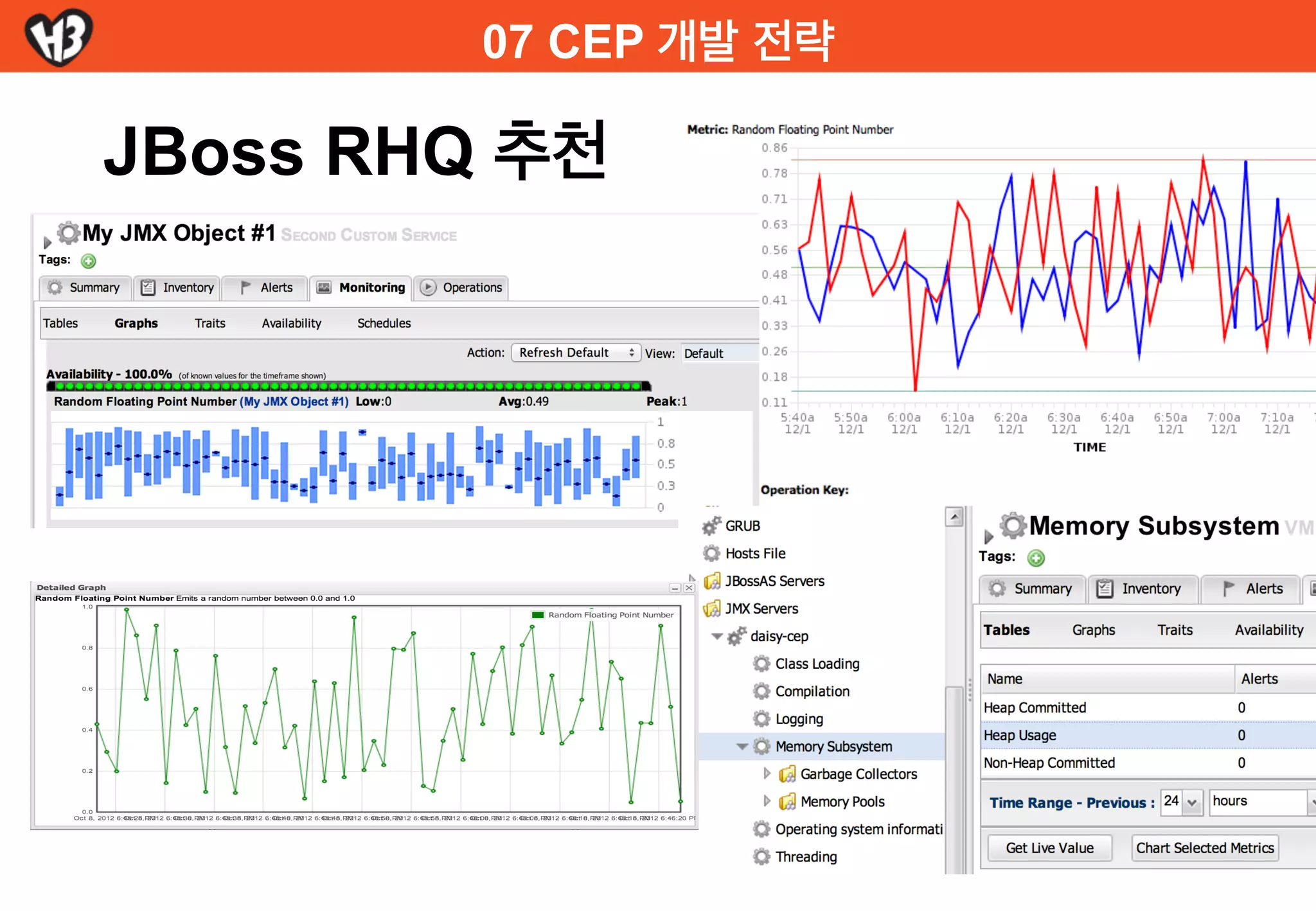Click green add-tag icon under Memory Subsystem

coord(1035,558)
